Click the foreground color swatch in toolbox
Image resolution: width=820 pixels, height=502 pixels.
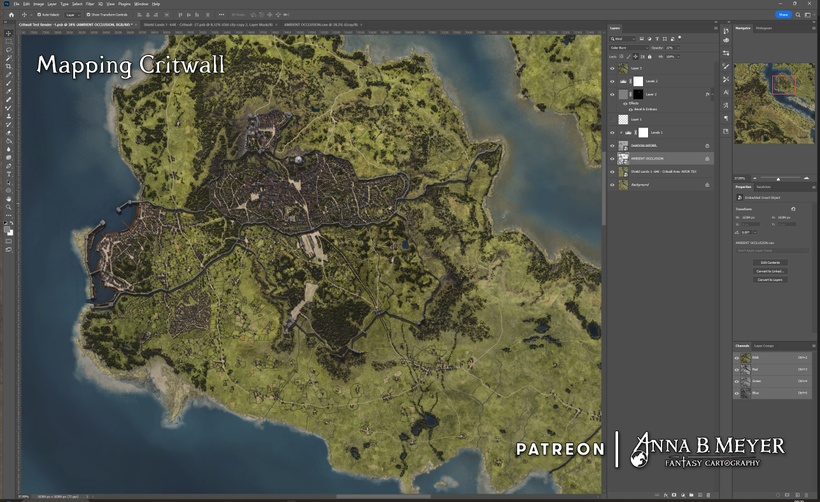point(7,230)
